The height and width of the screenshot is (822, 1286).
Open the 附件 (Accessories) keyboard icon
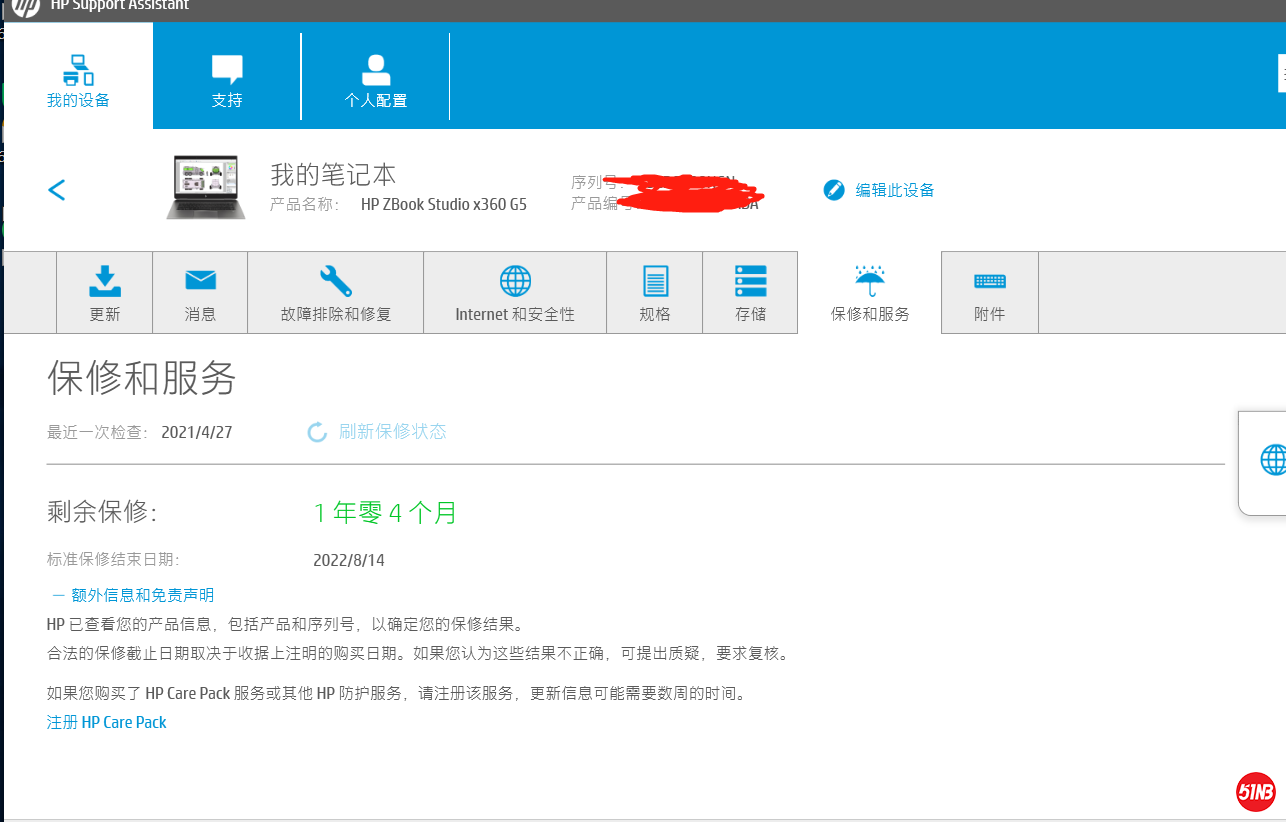pos(989,281)
